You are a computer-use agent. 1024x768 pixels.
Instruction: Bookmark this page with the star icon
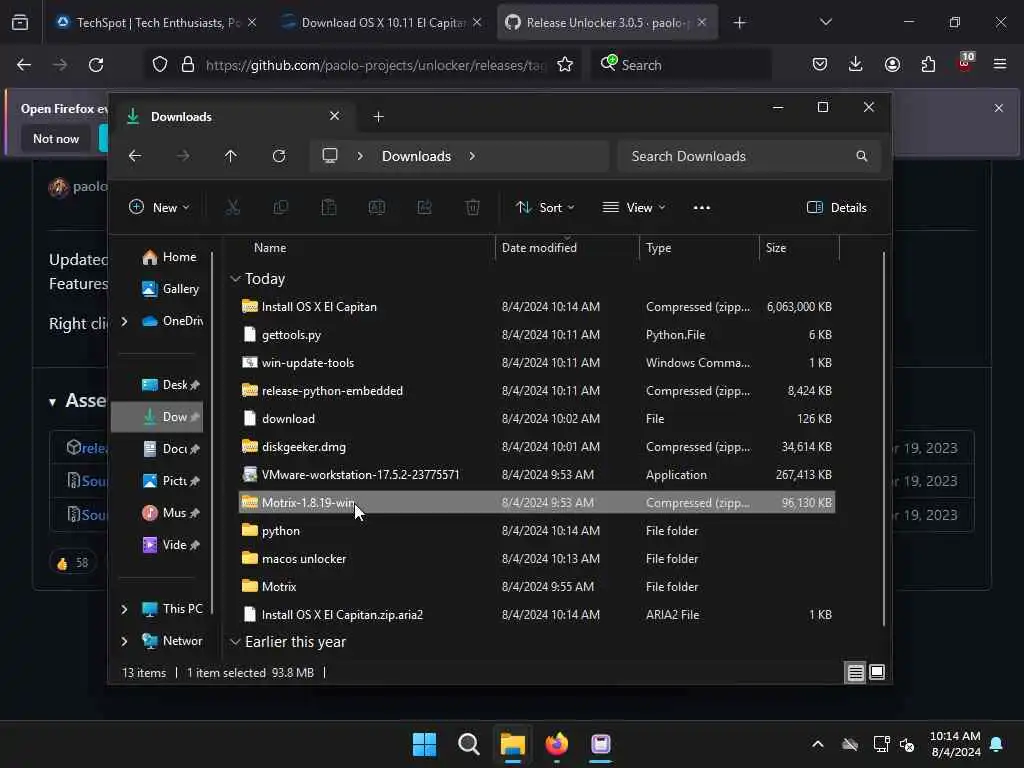pos(565,65)
